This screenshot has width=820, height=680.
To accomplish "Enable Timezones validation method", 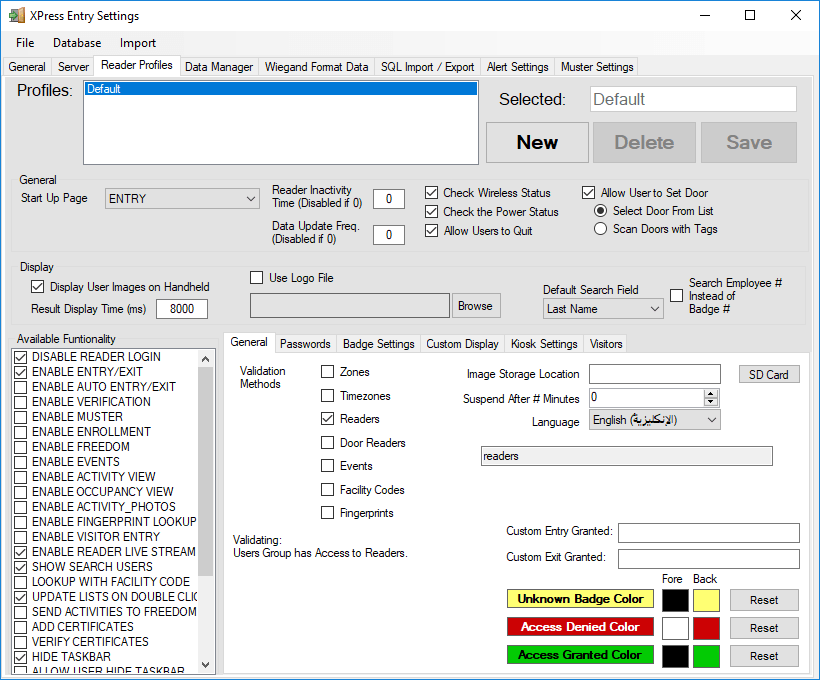I will tap(327, 395).
